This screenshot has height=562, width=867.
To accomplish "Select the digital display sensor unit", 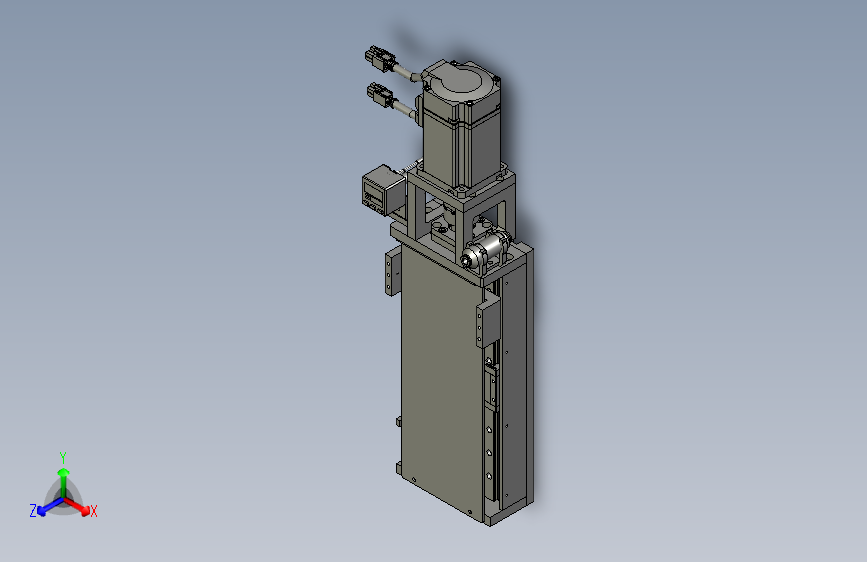I will coord(383,191).
